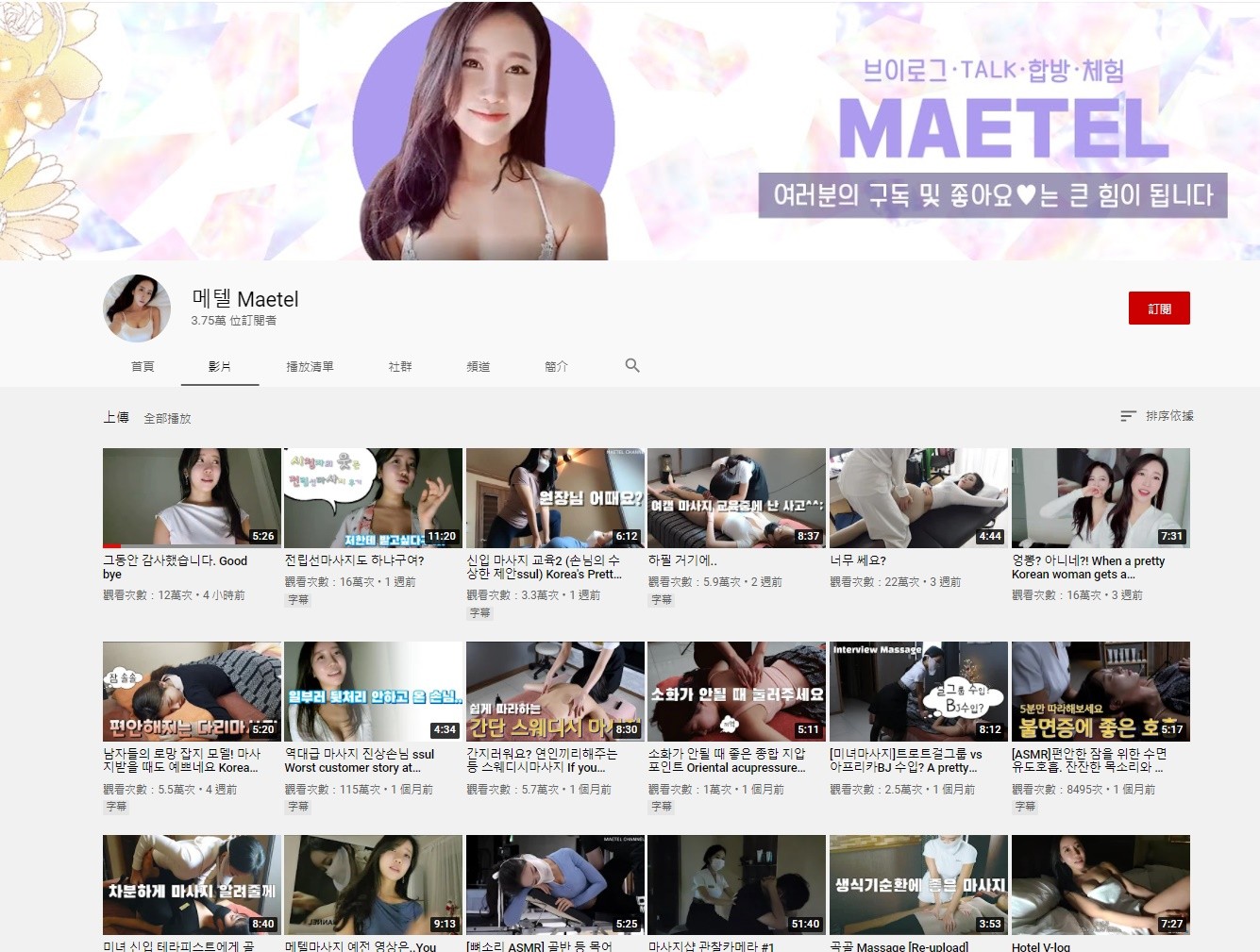Click the 3.75萬 位訂閱者 subscriber count
1260x952 pixels.
(x=234, y=321)
